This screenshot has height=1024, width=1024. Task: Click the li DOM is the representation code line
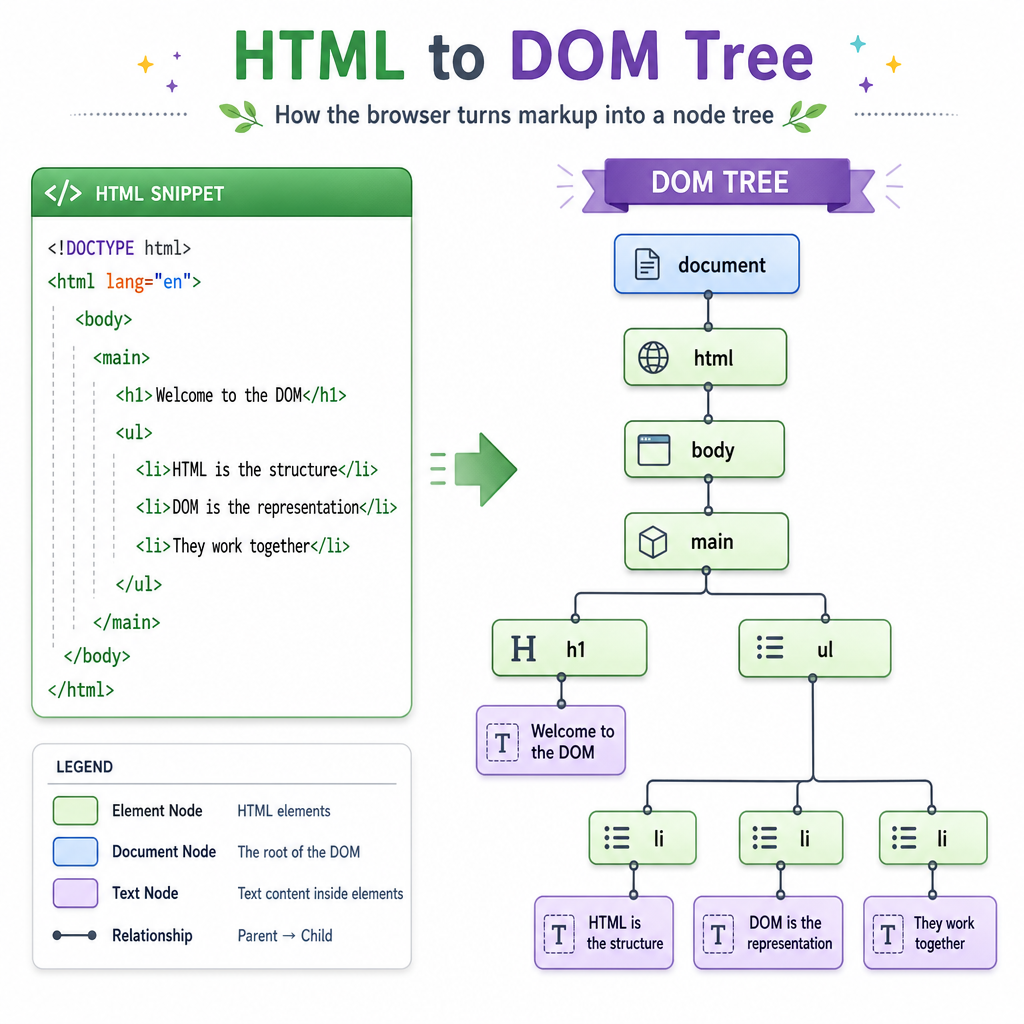pos(266,507)
